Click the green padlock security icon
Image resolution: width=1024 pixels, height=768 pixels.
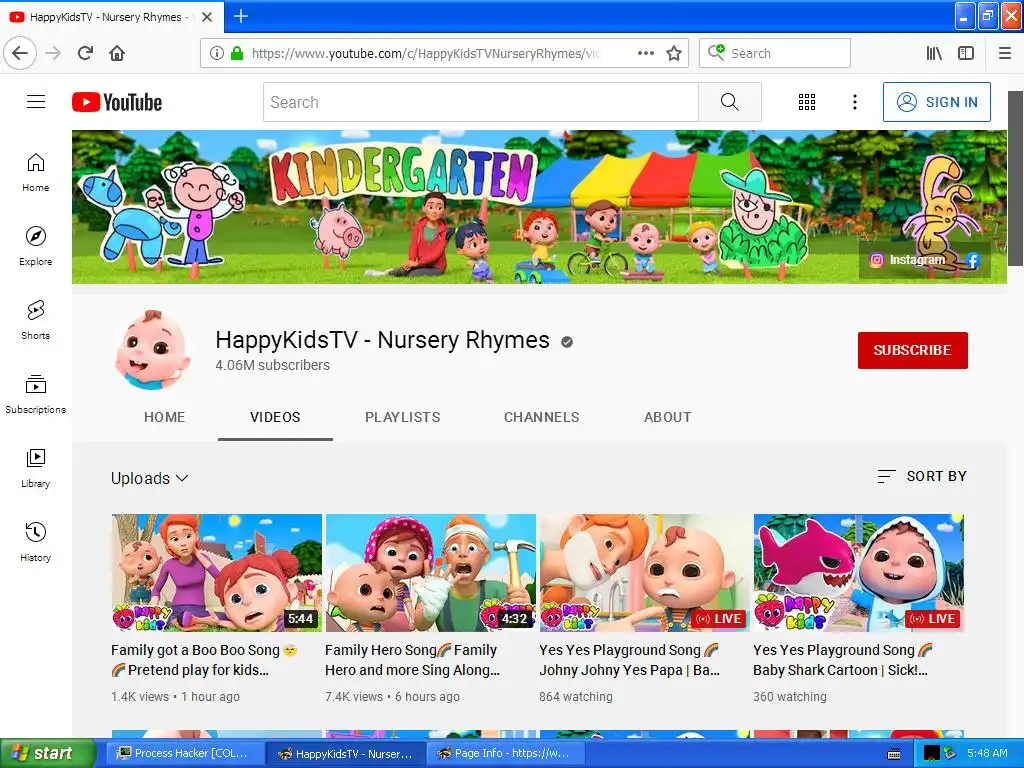pos(237,53)
